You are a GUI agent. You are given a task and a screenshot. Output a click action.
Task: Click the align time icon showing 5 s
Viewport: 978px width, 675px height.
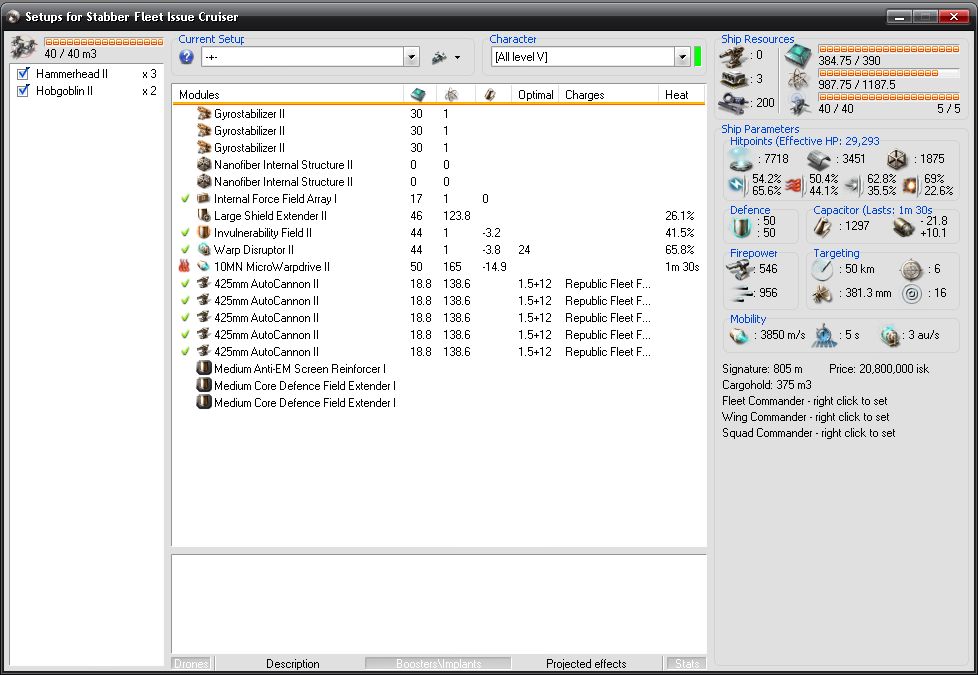click(x=824, y=336)
